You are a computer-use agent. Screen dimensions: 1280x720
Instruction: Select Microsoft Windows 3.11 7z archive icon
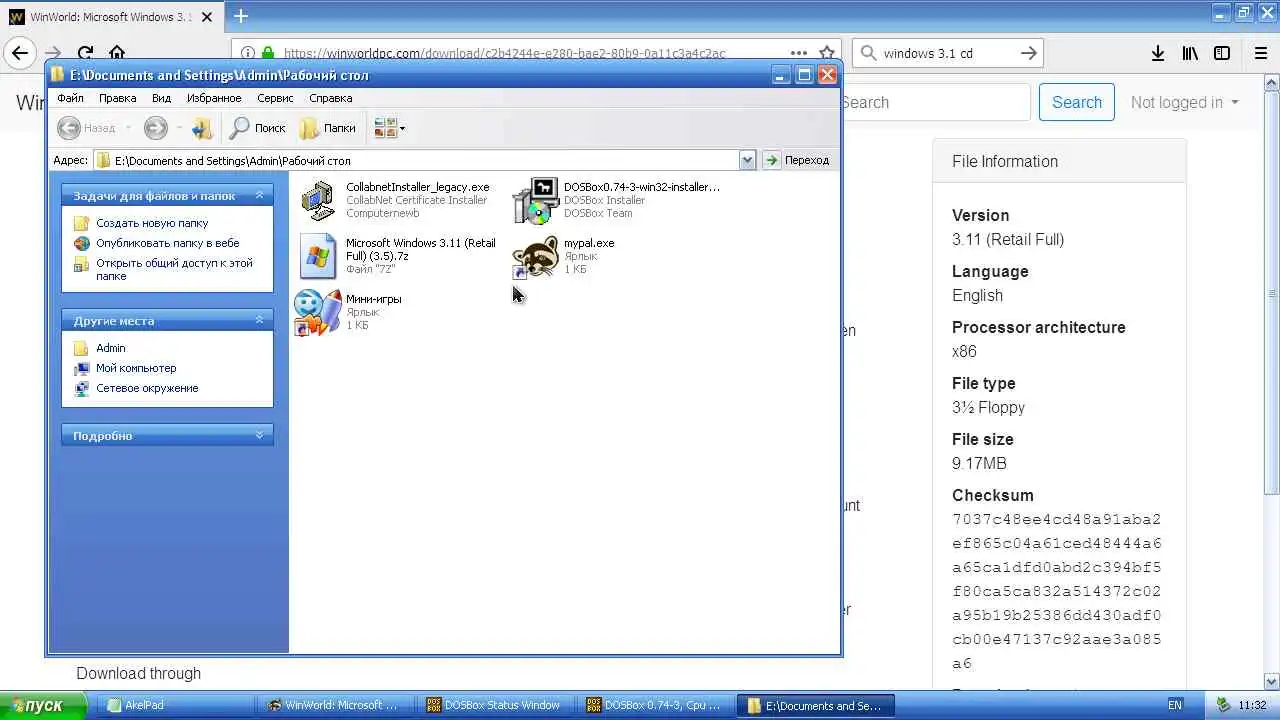318,256
